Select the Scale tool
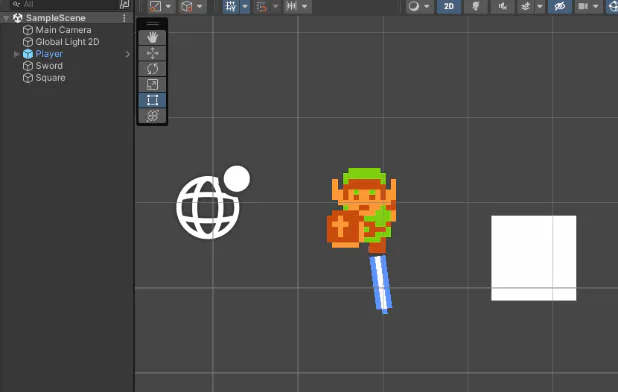 [153, 84]
